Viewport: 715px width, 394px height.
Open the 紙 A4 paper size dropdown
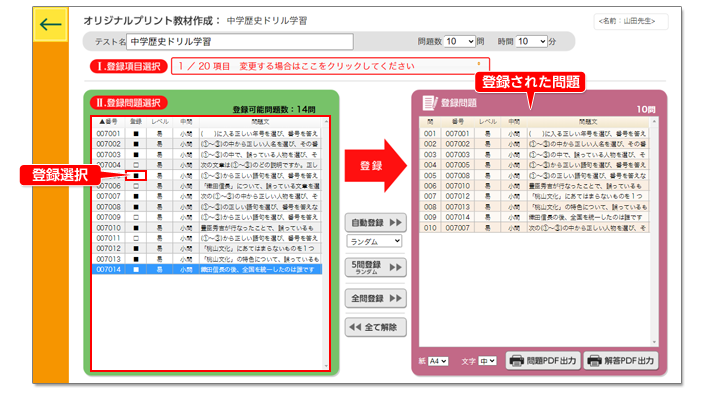438,361
